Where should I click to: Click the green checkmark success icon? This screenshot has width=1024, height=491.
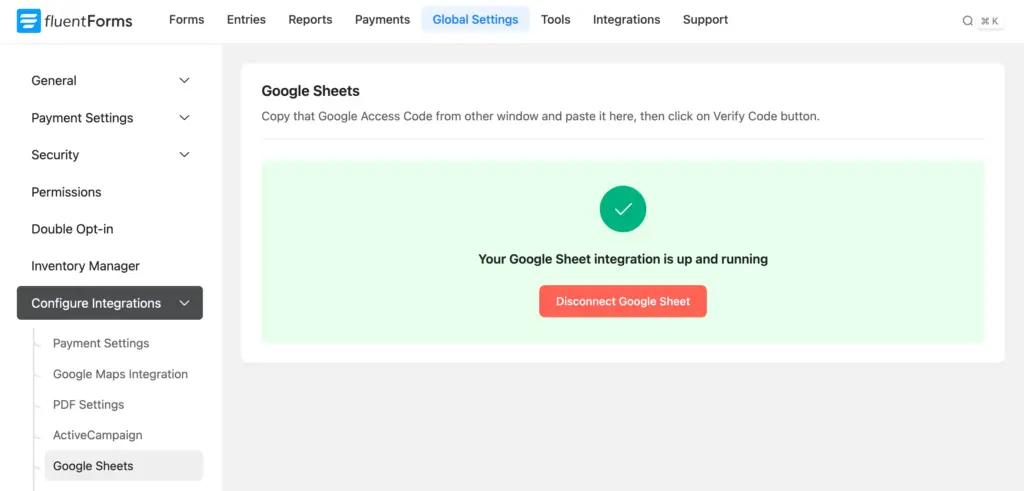[x=623, y=209]
